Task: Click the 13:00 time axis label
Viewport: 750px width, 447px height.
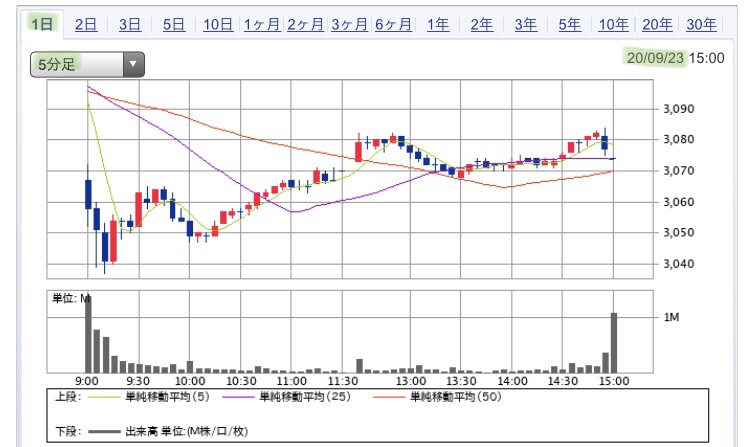Action: pos(410,381)
